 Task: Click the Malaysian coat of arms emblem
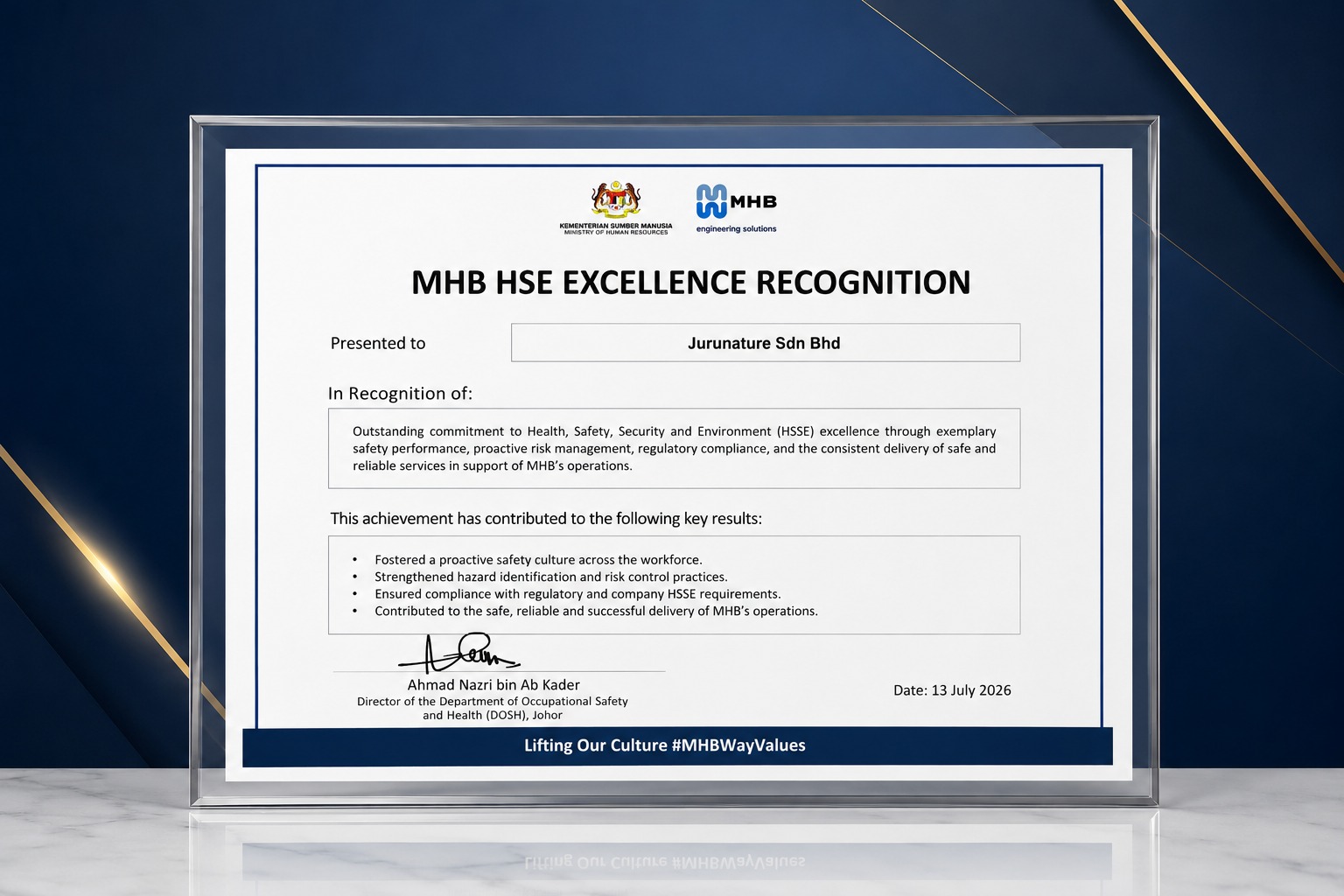pyautogui.click(x=616, y=200)
